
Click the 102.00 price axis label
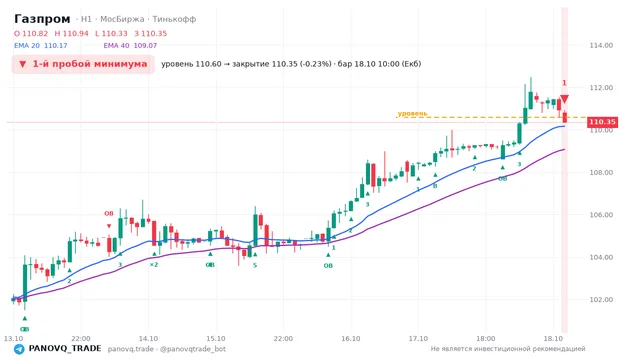[x=601, y=300]
